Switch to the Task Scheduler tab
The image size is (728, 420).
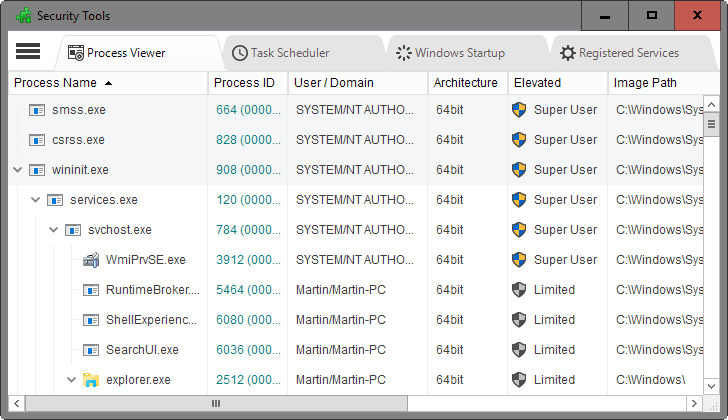[303, 53]
